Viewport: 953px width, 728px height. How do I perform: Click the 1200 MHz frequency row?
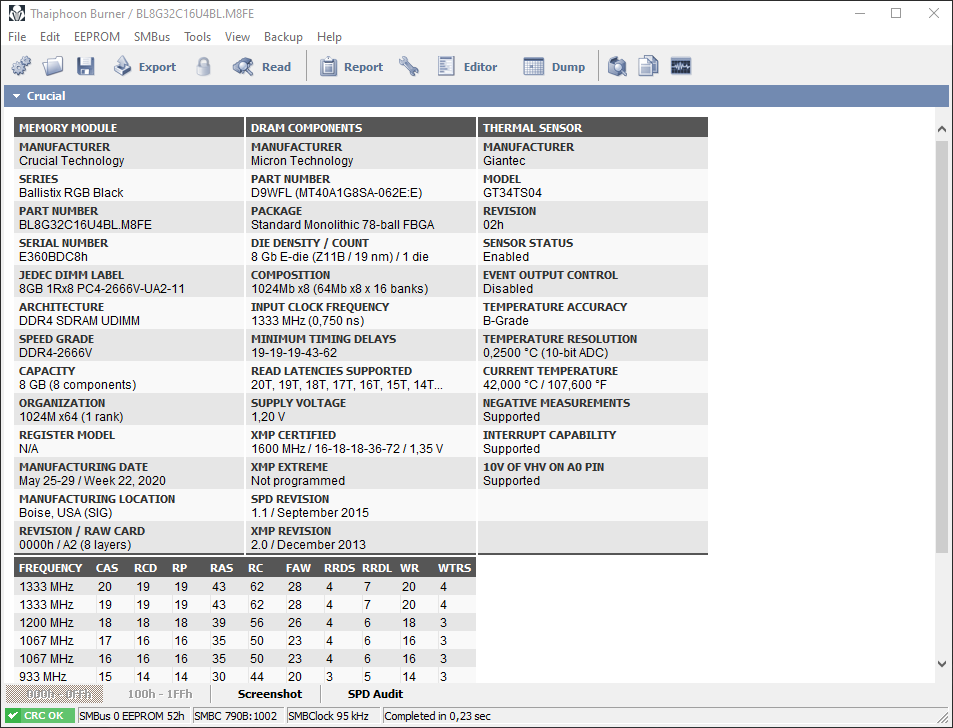click(244, 623)
